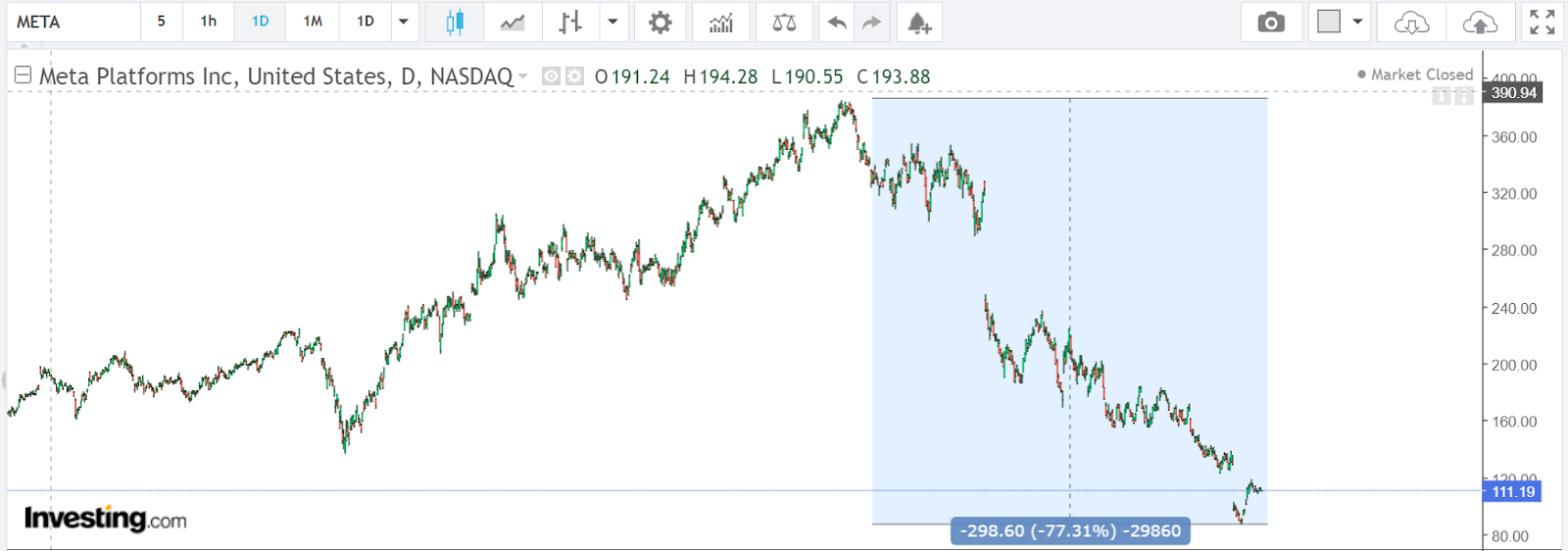Viewport: 1568px width, 551px height.
Task: Click the second scale arrow button near 390.94
Action: pos(1463,96)
